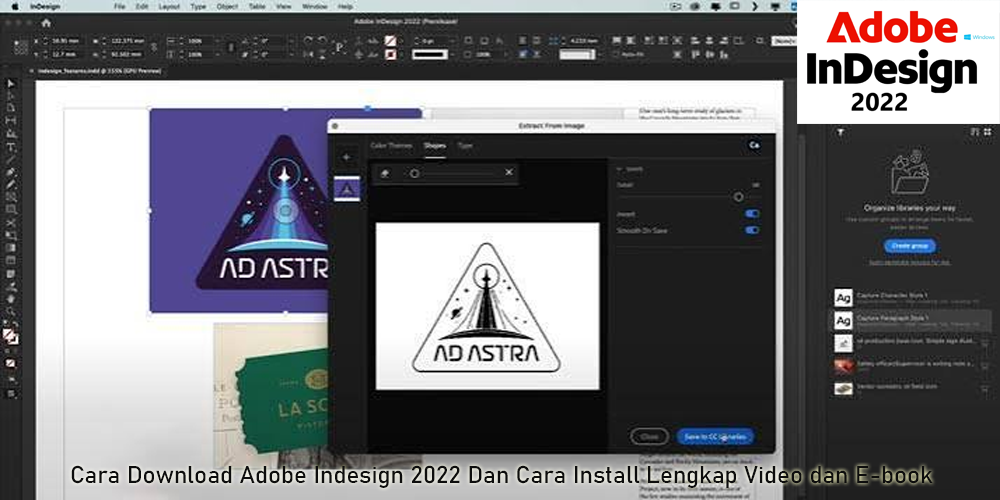
Task: Select the Type tool
Action: pyautogui.click(x=11, y=147)
